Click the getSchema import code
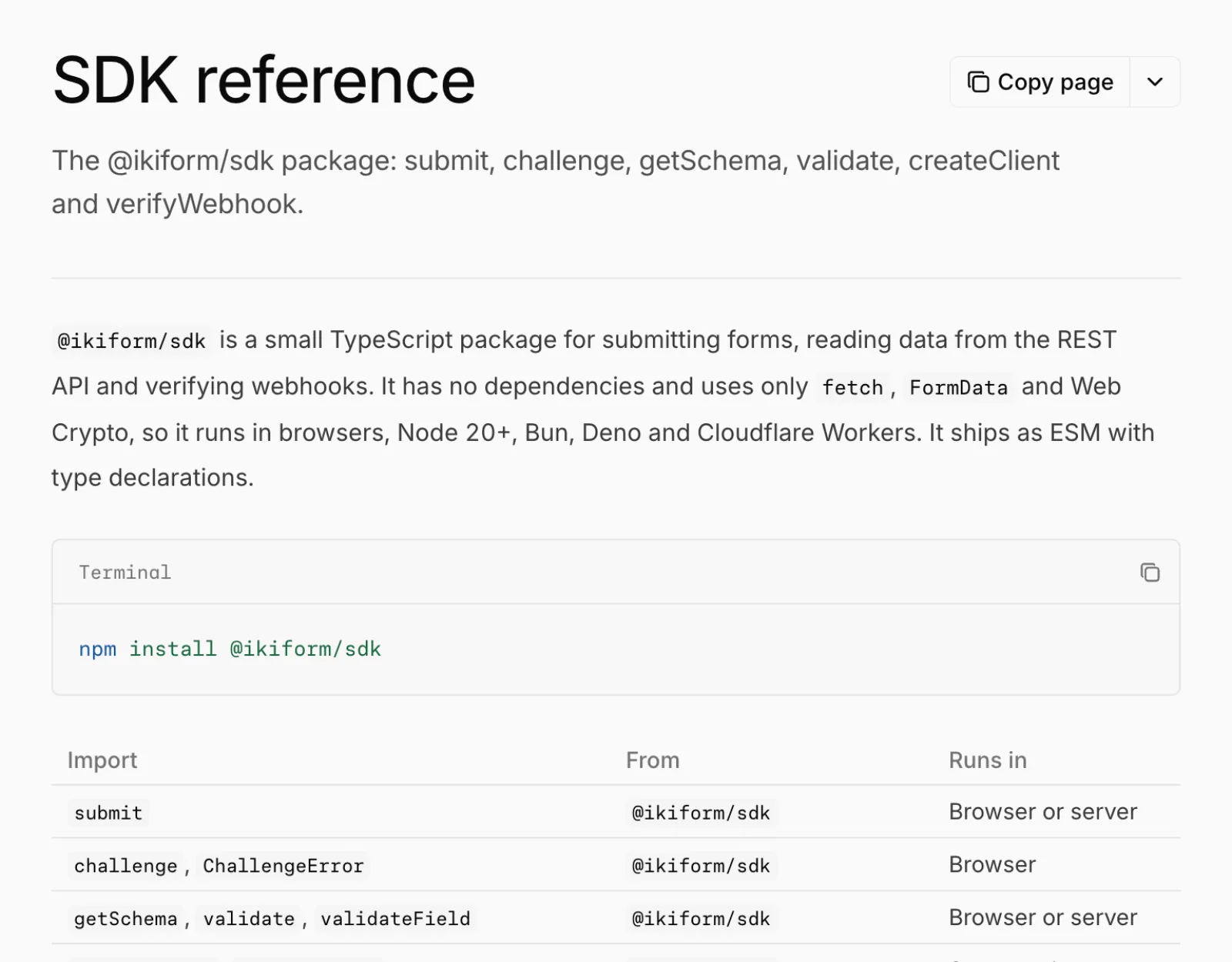Viewport: 1232px width, 962px height. (126, 919)
